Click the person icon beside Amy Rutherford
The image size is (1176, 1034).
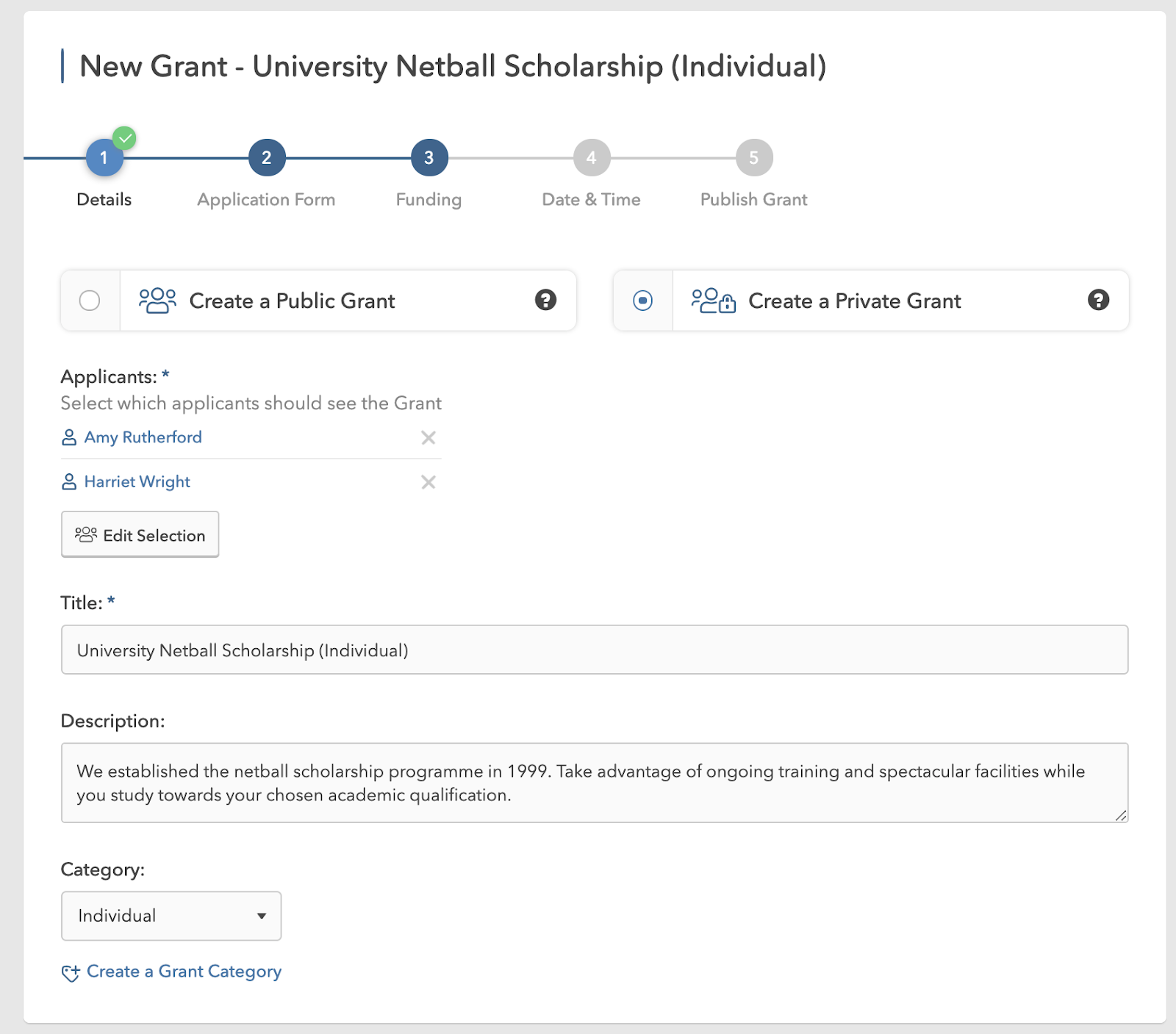click(69, 438)
